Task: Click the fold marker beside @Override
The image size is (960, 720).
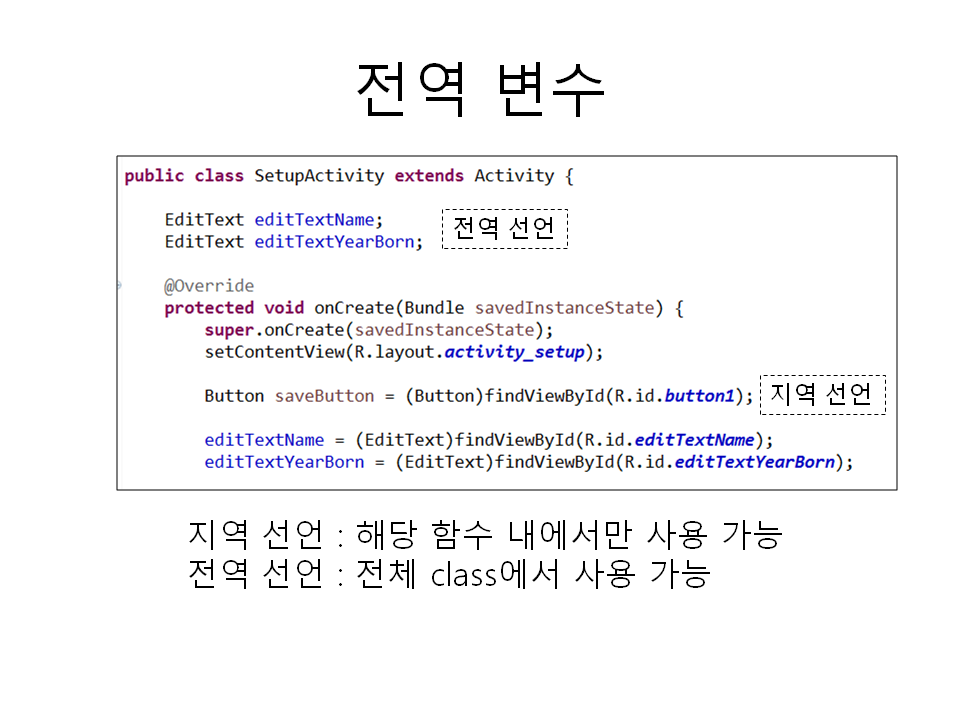Action: [120, 285]
